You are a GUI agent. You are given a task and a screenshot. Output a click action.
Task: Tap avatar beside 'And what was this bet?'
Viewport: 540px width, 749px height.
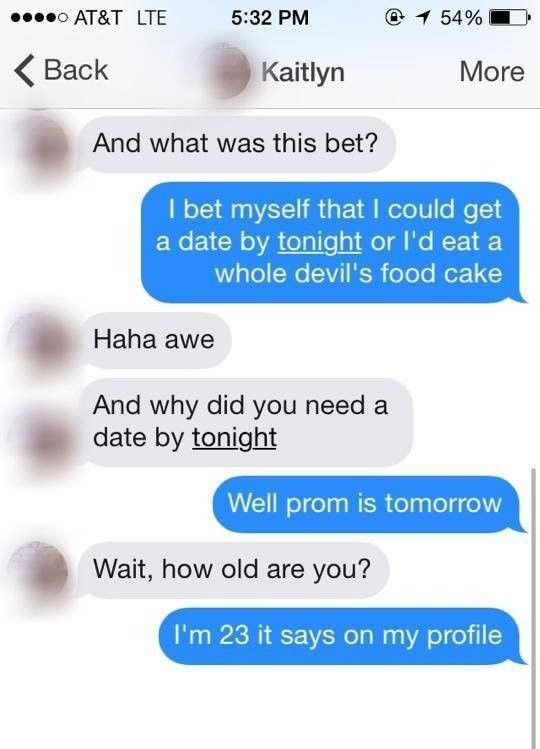coord(46,146)
